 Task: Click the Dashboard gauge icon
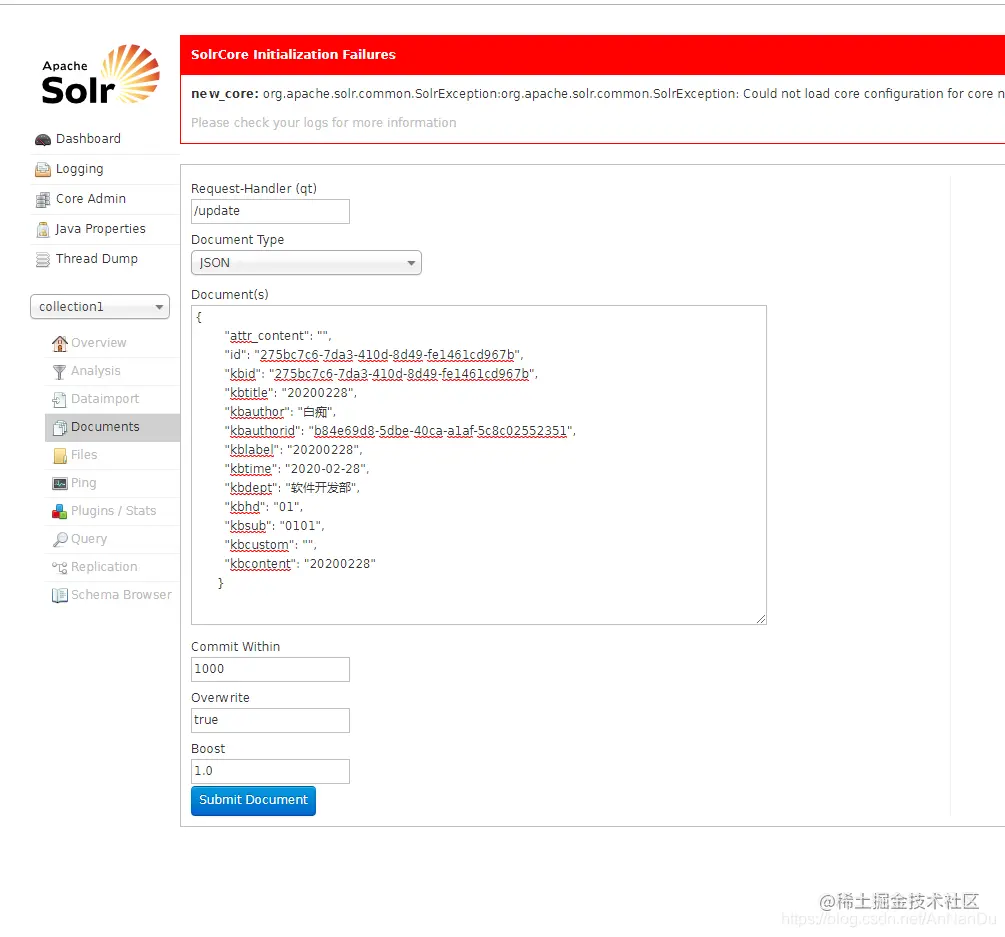(x=42, y=140)
